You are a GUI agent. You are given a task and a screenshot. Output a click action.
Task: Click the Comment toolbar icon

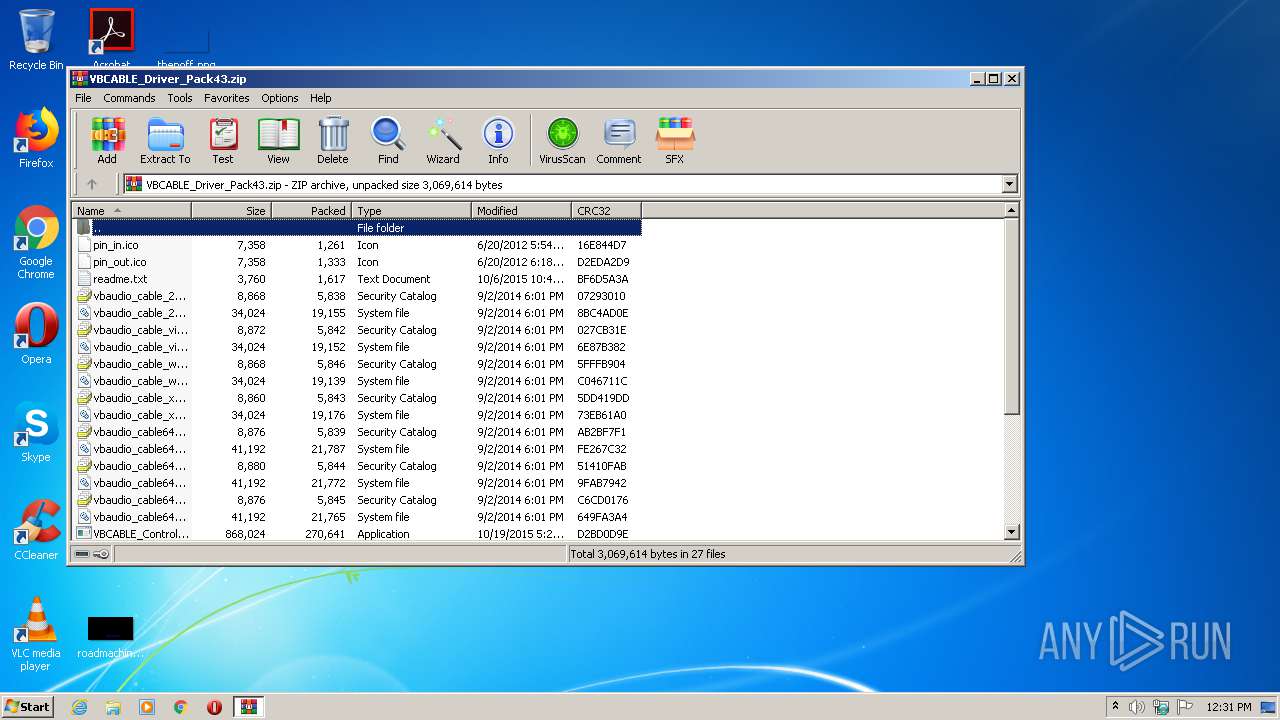pos(619,140)
